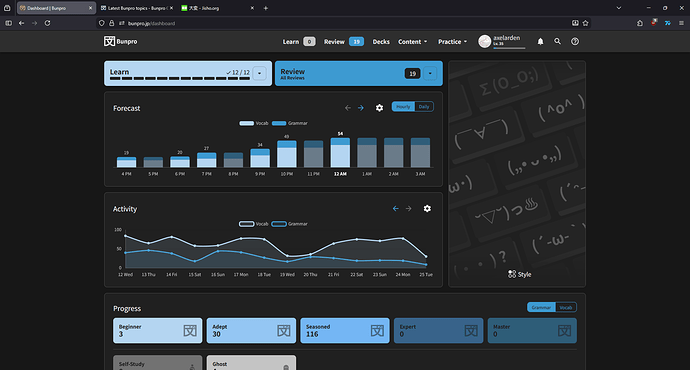
Task: Open the notifications bell
Action: (x=540, y=41)
